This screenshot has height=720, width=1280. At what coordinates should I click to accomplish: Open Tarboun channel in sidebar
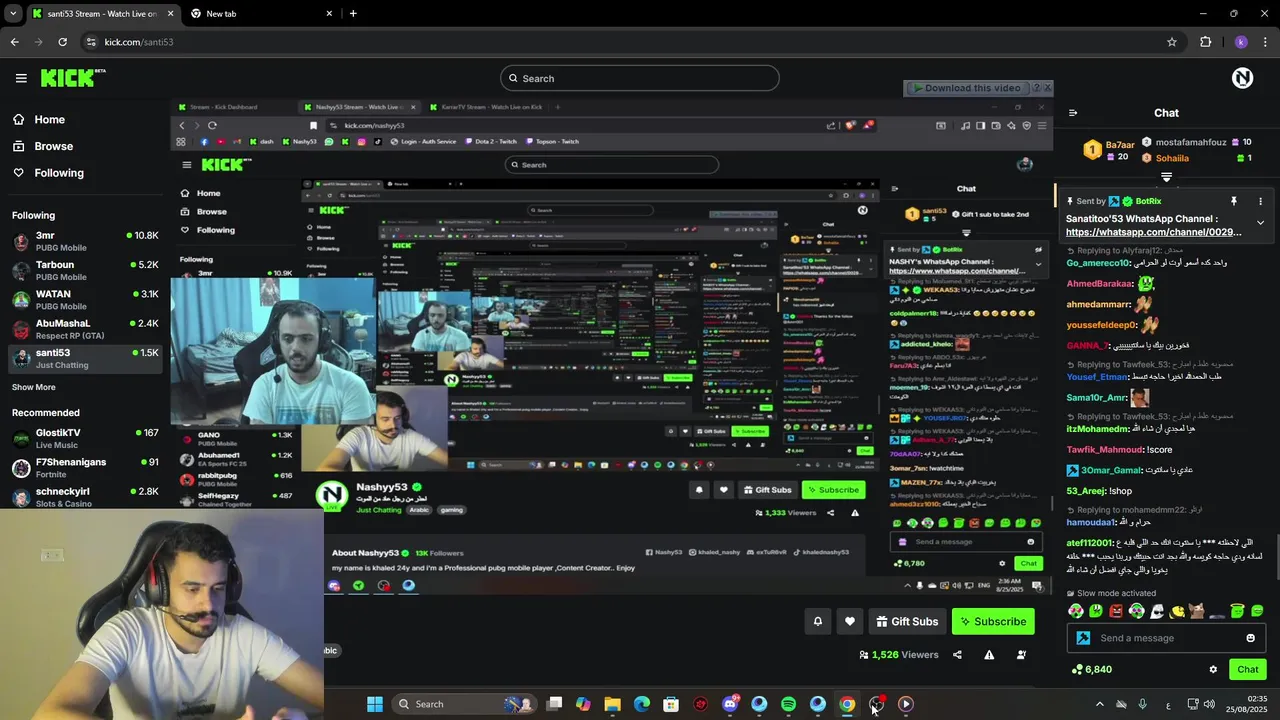pyautogui.click(x=85, y=270)
